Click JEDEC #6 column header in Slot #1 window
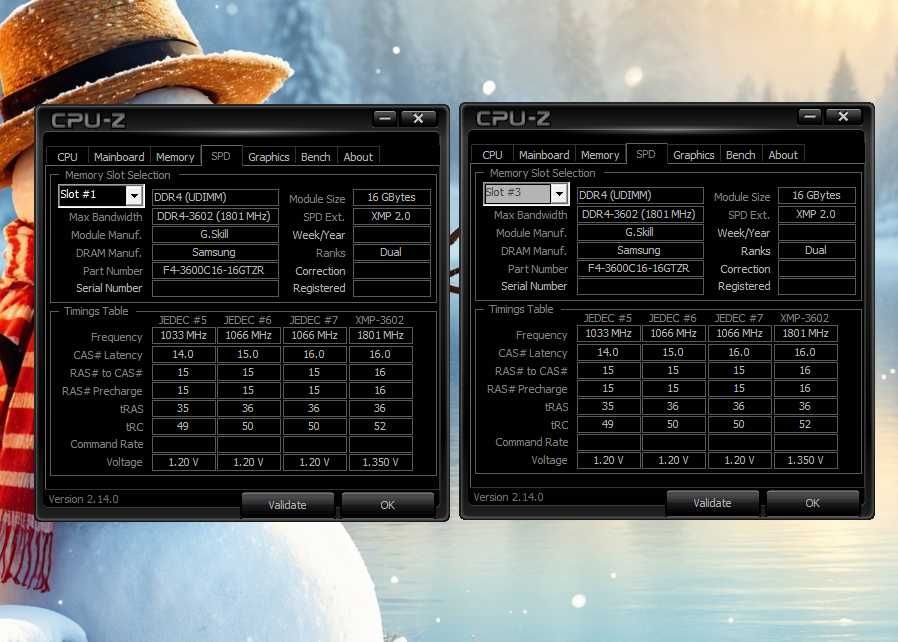This screenshot has width=898, height=642. (x=247, y=320)
